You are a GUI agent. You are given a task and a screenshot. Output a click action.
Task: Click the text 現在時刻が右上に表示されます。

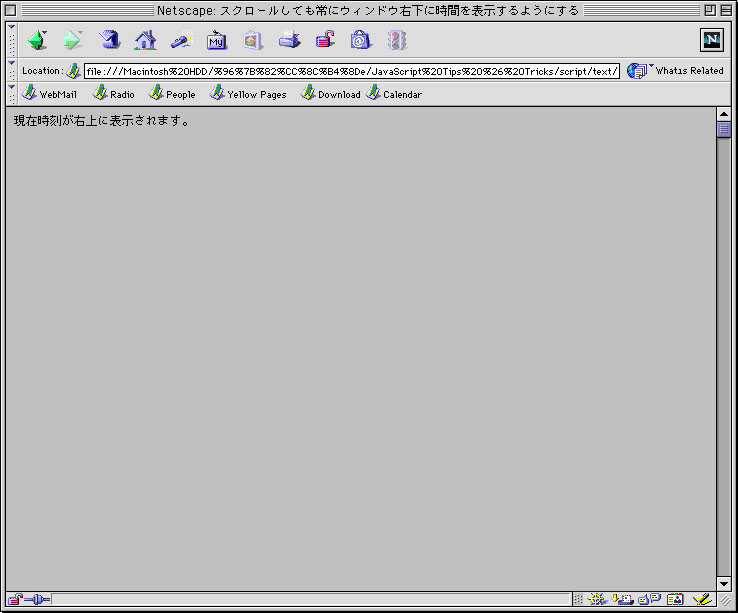tap(102, 121)
